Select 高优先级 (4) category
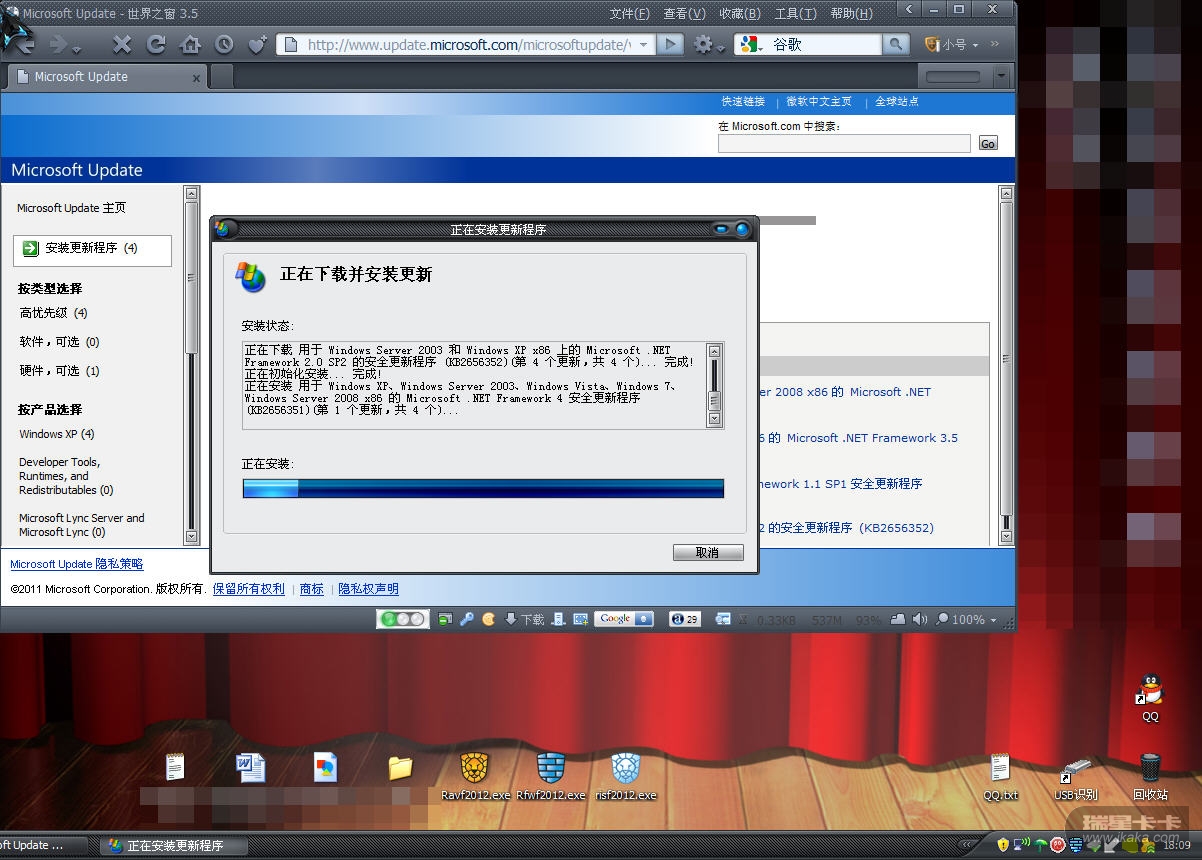The image size is (1202, 860). click(54, 313)
